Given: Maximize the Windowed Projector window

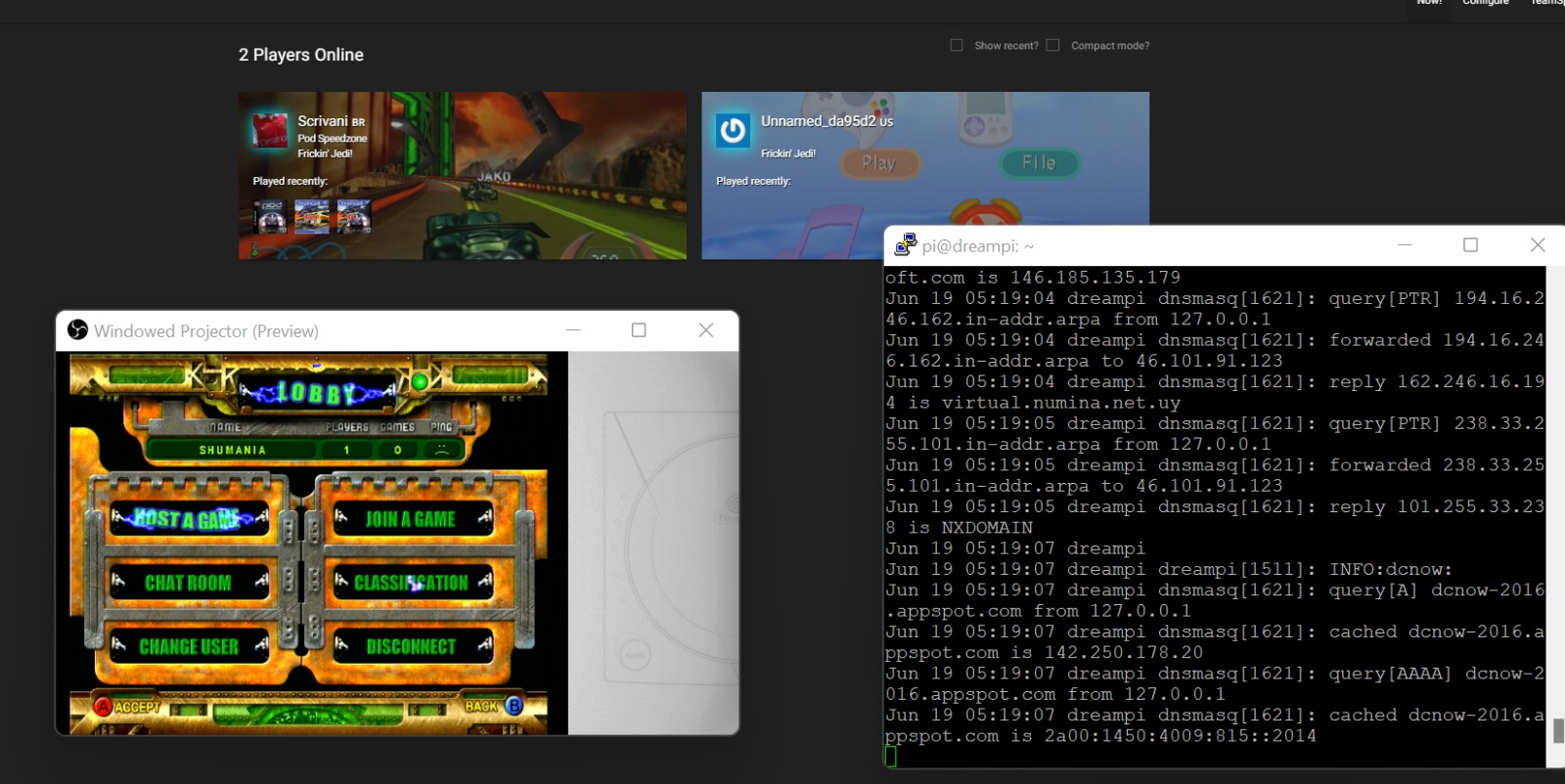Looking at the screenshot, I should 639,330.
